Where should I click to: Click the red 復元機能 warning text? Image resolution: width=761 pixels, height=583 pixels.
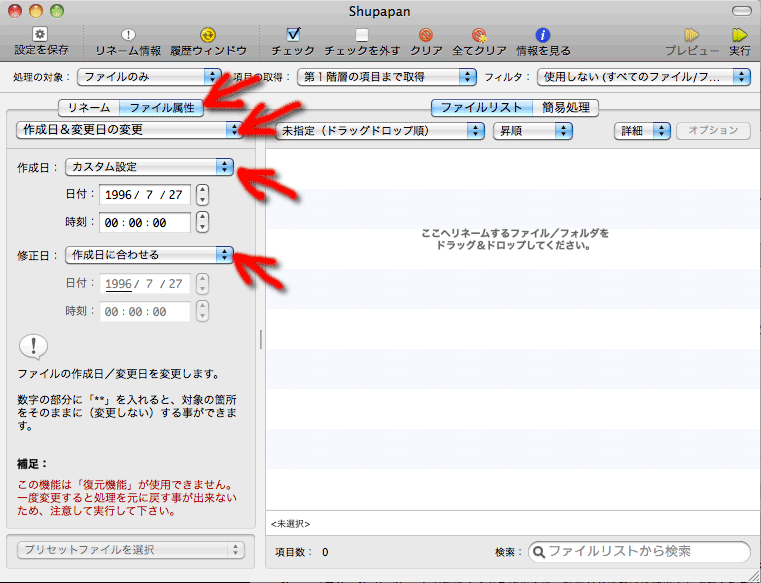(x=127, y=498)
